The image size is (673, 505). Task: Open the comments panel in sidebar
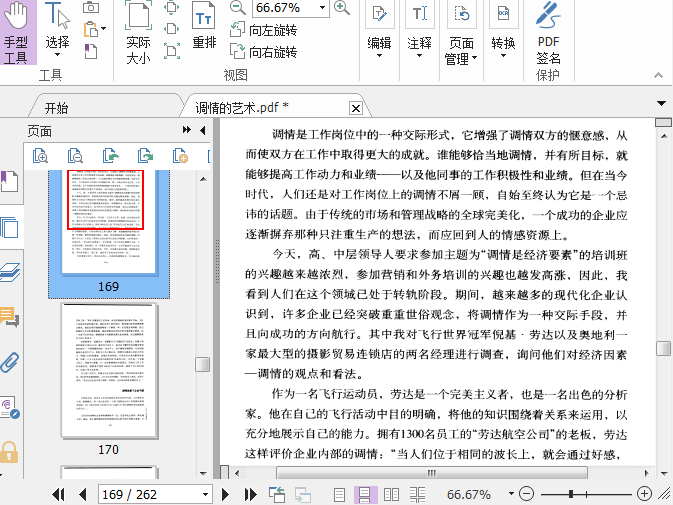point(10,318)
